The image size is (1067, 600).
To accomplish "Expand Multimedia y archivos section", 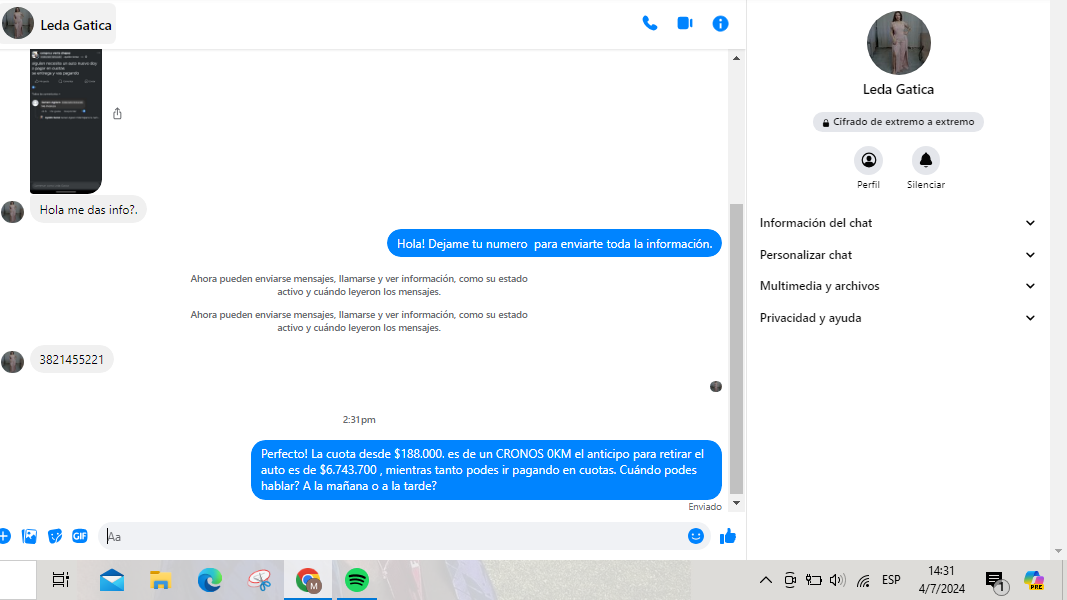I will pyautogui.click(x=898, y=286).
